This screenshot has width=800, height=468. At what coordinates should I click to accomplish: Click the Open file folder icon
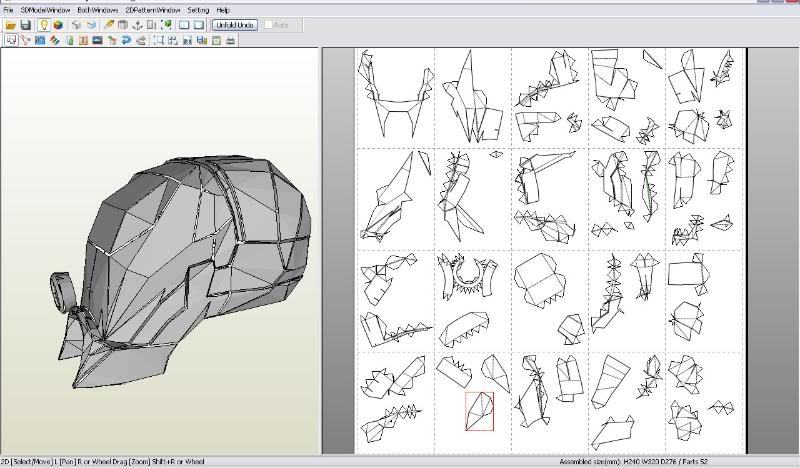tap(11, 25)
